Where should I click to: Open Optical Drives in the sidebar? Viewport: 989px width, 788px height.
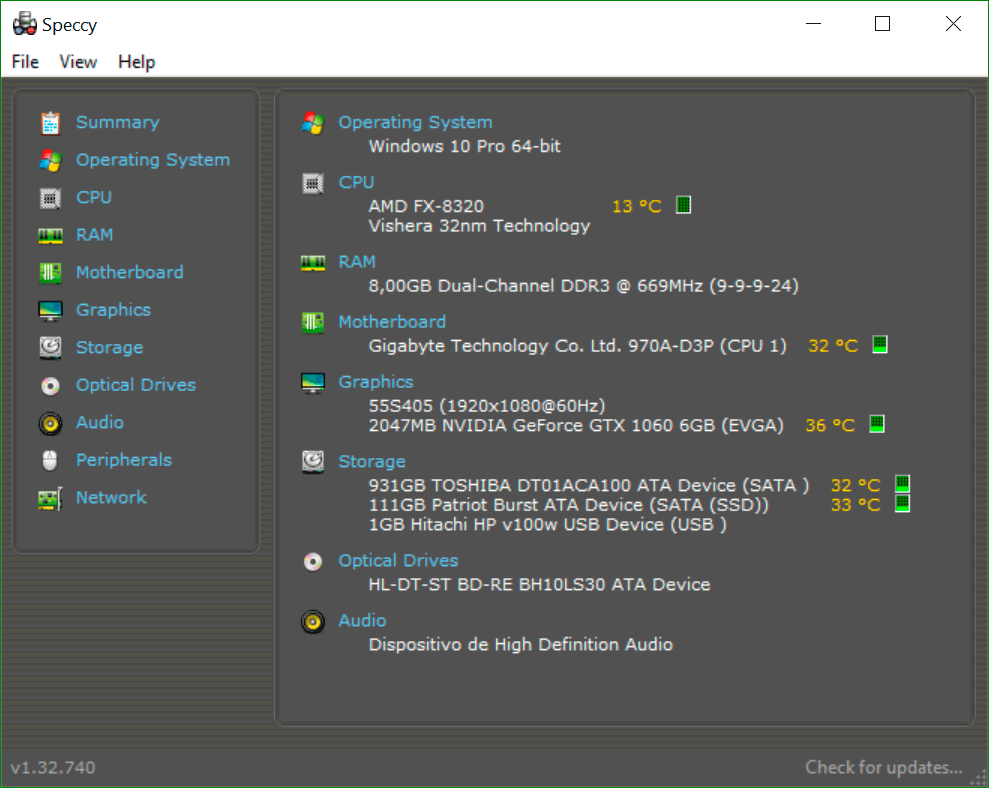pyautogui.click(x=136, y=385)
